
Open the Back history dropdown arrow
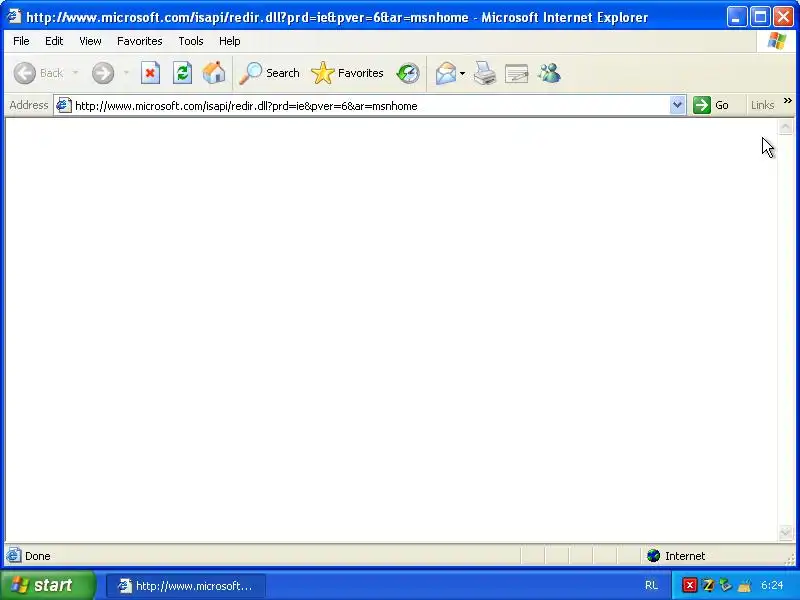(x=76, y=73)
